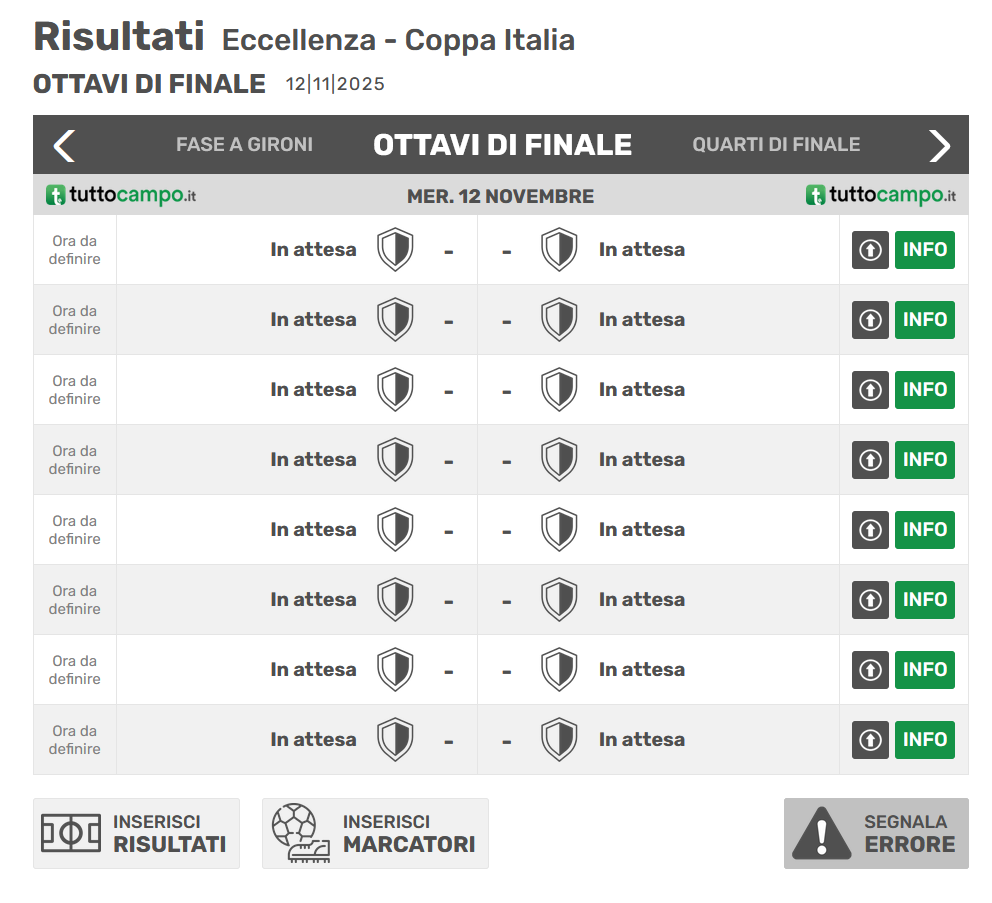Switch to Fase a Gironi tab
992x903 pixels.
(244, 145)
